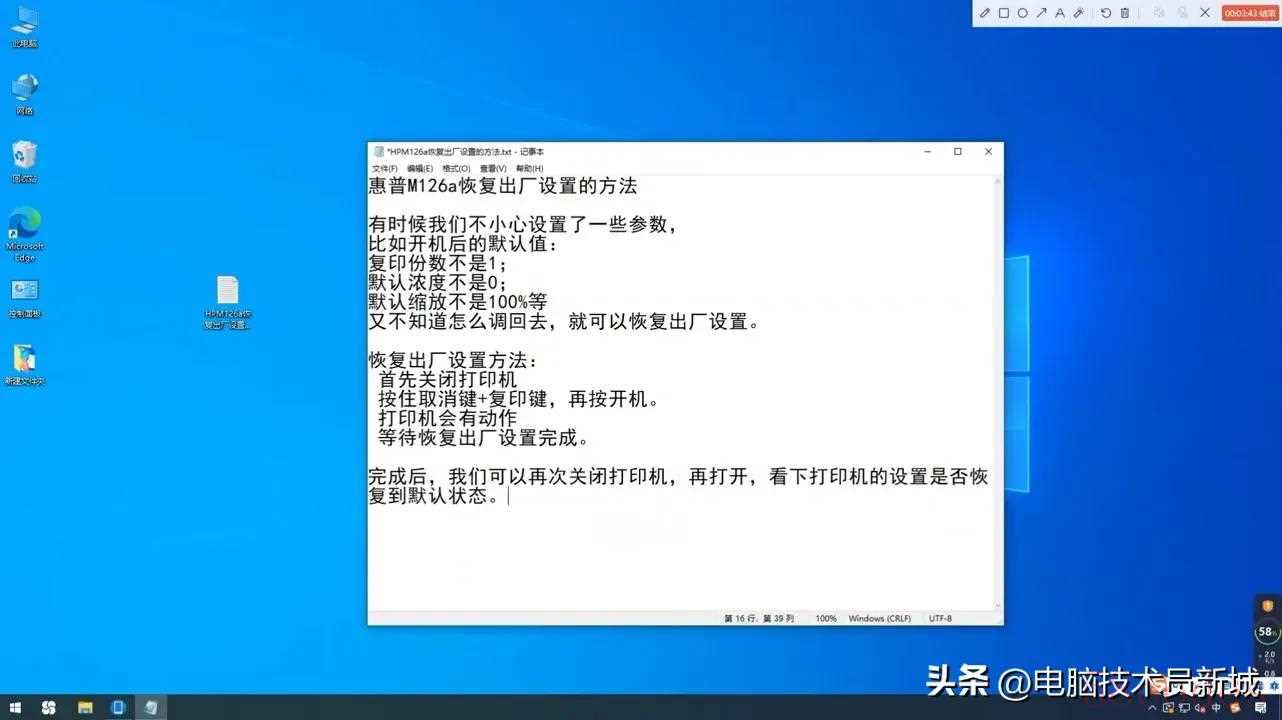The image size is (1282, 720).
Task: Click the title line '惠普M126a恢复出厂设置的方法'
Action: pos(503,186)
